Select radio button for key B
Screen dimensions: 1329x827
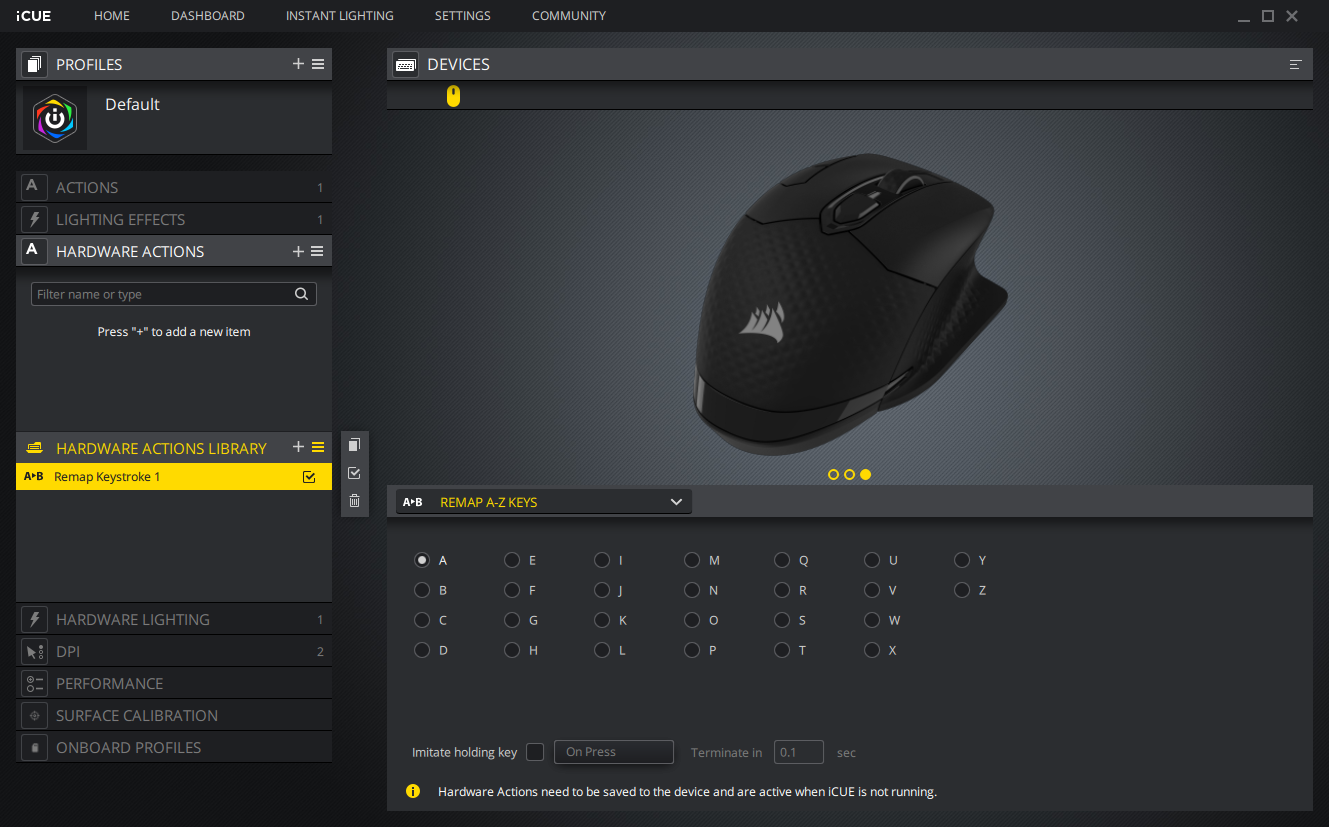[x=422, y=591]
